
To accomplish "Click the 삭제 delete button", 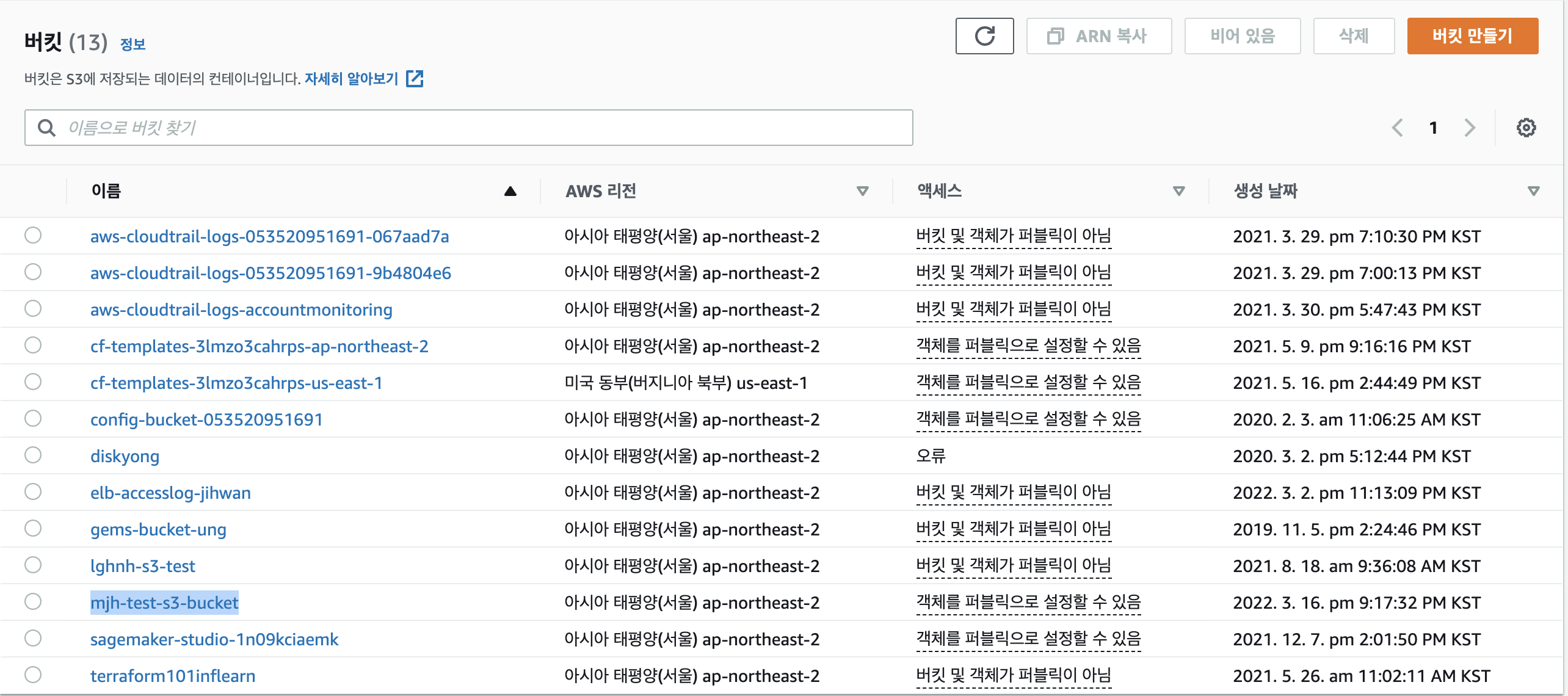I will (1353, 36).
